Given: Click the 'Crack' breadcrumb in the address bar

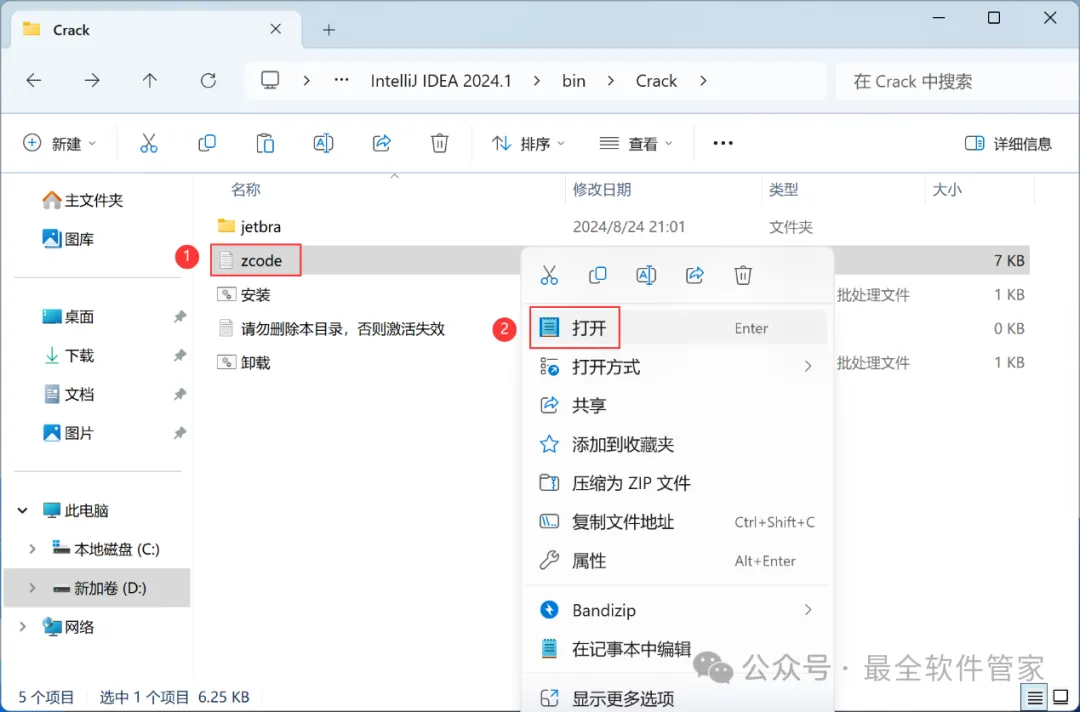Looking at the screenshot, I should pos(656,81).
